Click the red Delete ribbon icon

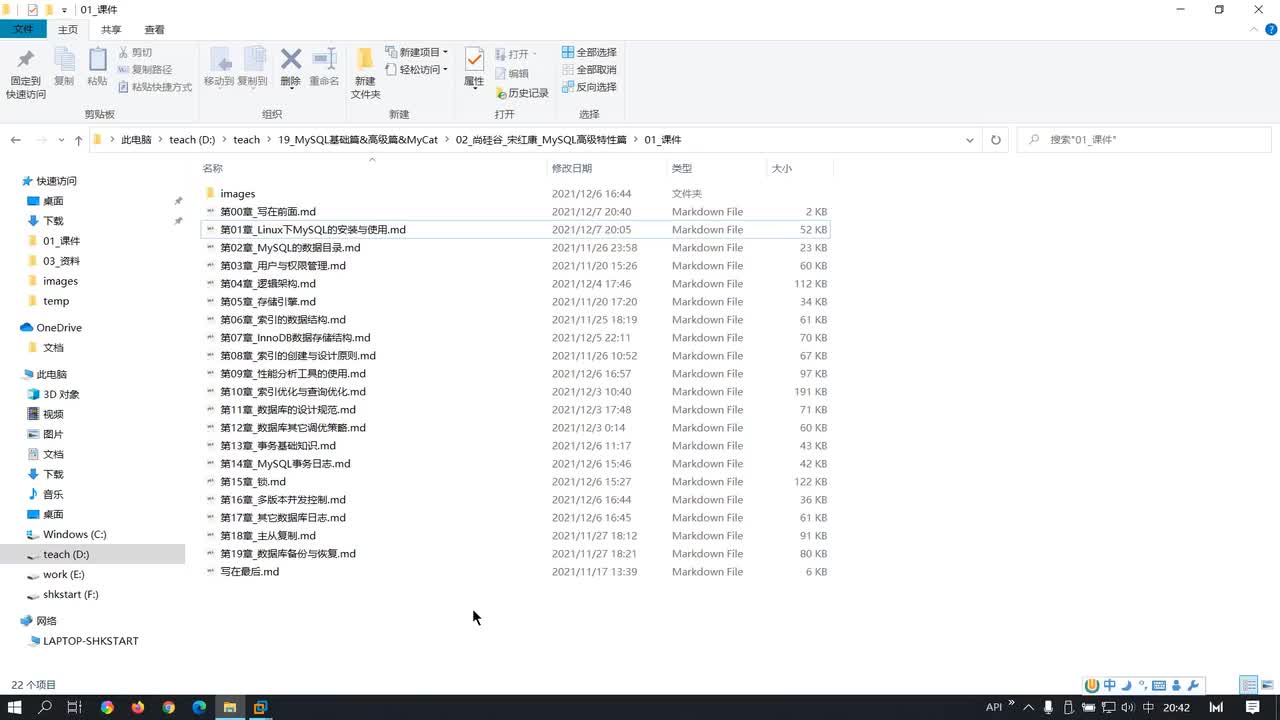click(x=290, y=67)
